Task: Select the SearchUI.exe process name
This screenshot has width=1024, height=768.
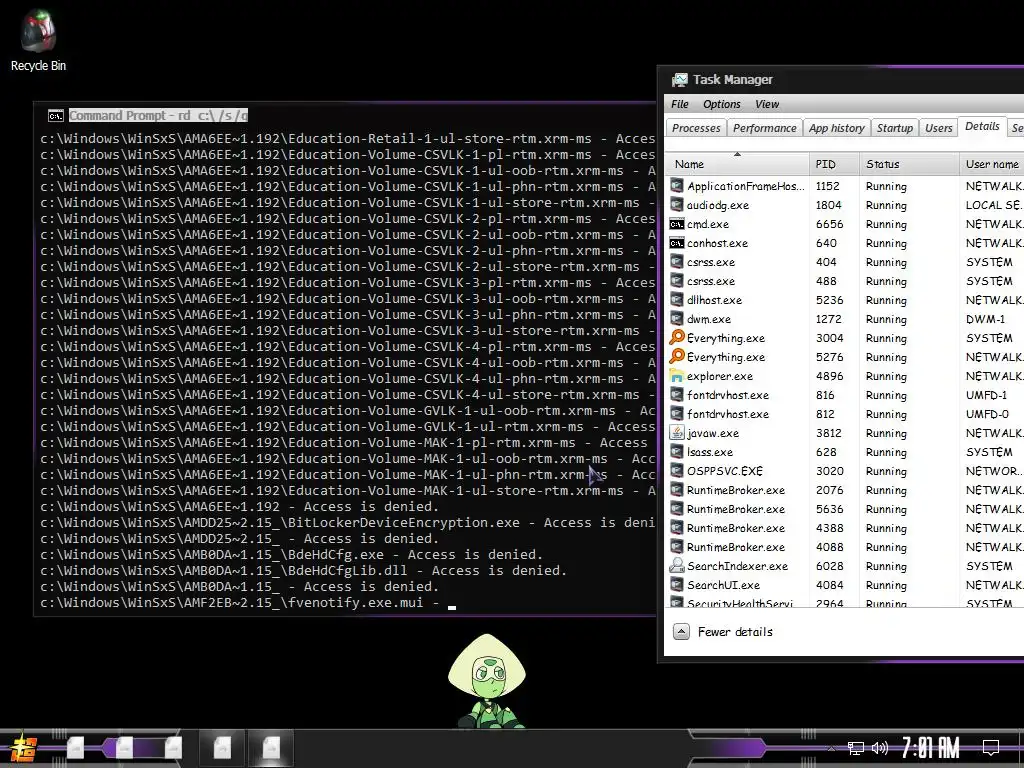Action: point(723,585)
